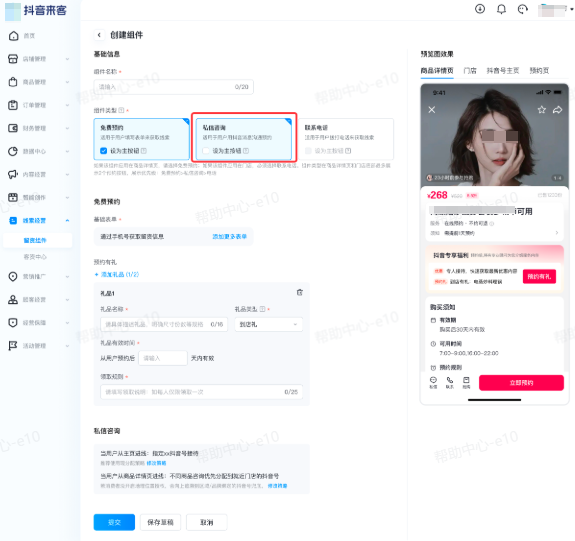Click the 保存草稿 save draft button
The width and height of the screenshot is (575, 541).
pos(160,522)
